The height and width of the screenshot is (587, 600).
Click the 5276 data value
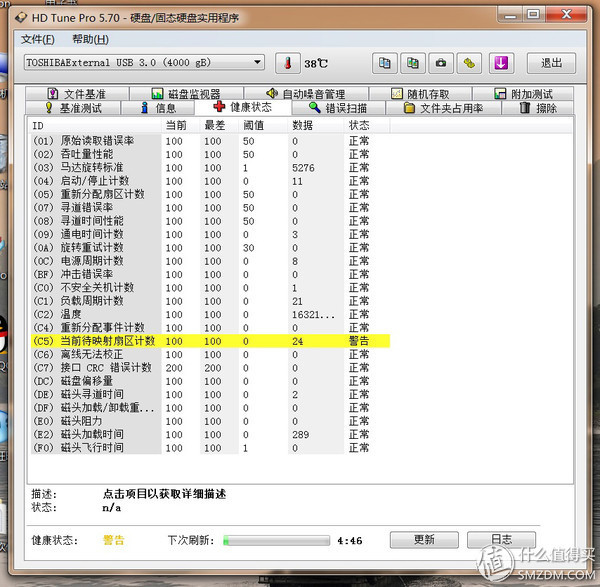303,168
